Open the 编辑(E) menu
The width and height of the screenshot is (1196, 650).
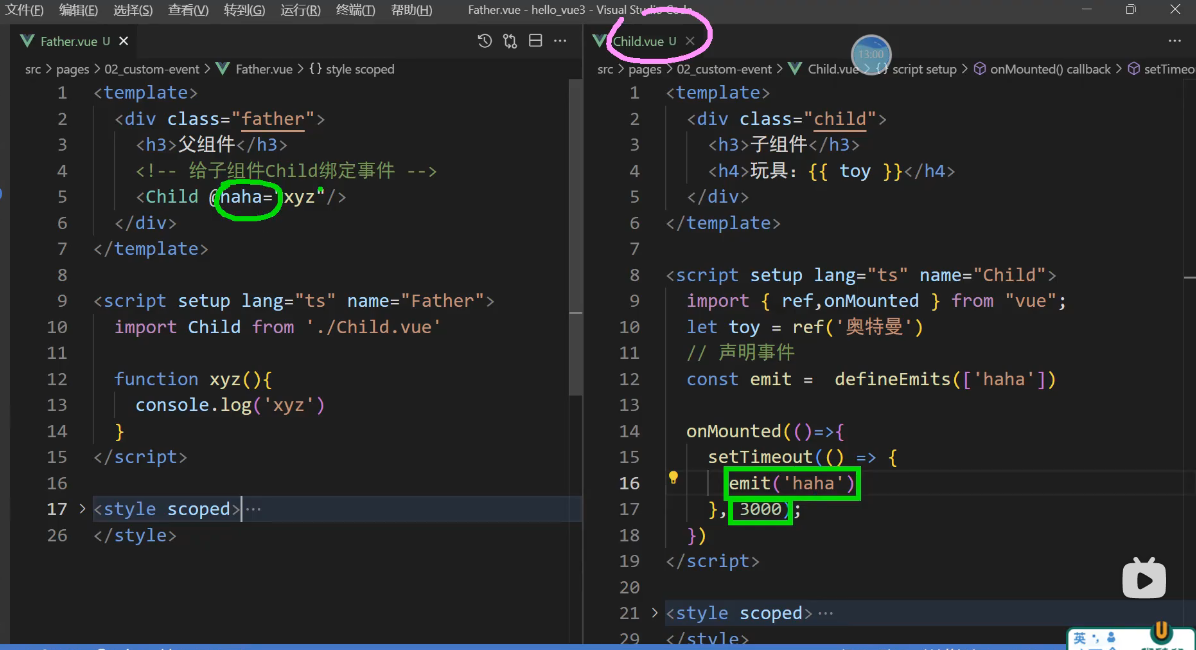point(79,10)
